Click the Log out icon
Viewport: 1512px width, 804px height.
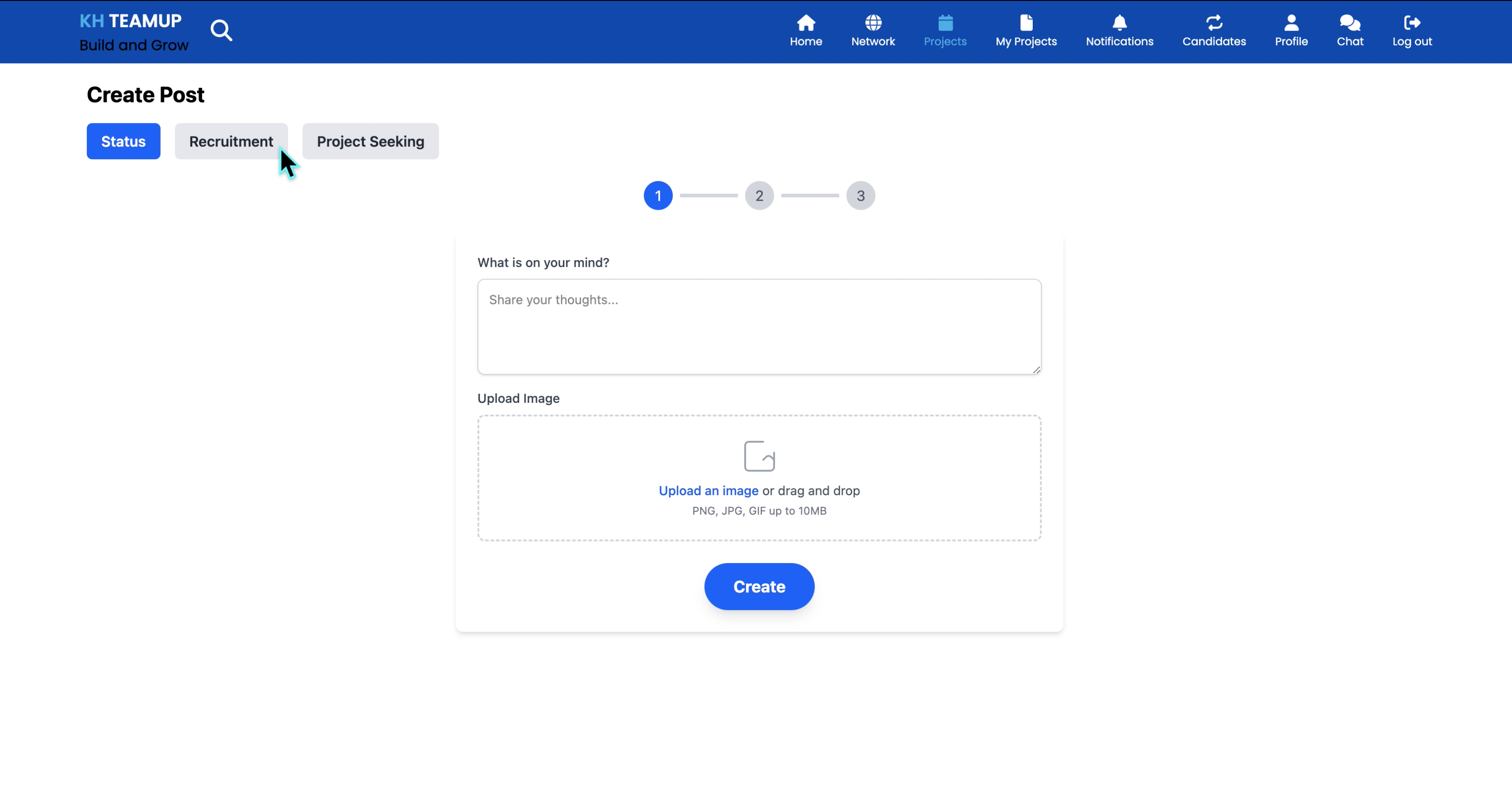[x=1412, y=23]
